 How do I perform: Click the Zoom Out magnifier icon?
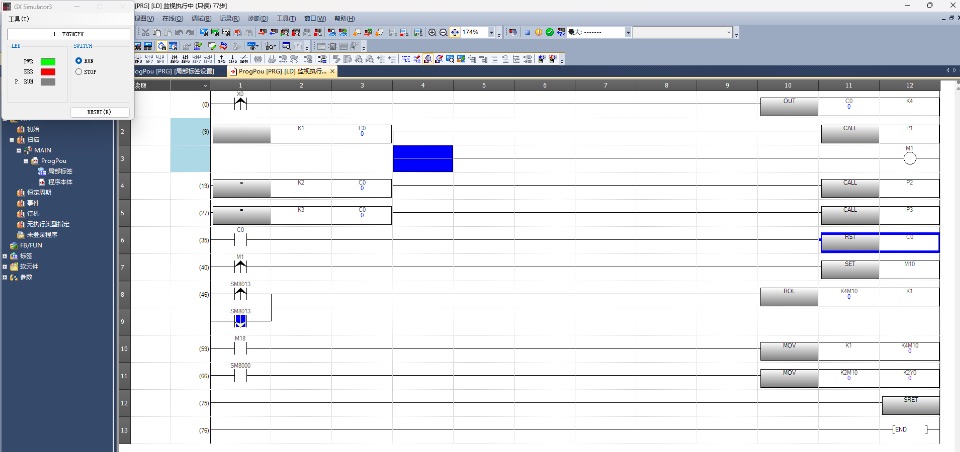pyautogui.click(x=443, y=32)
